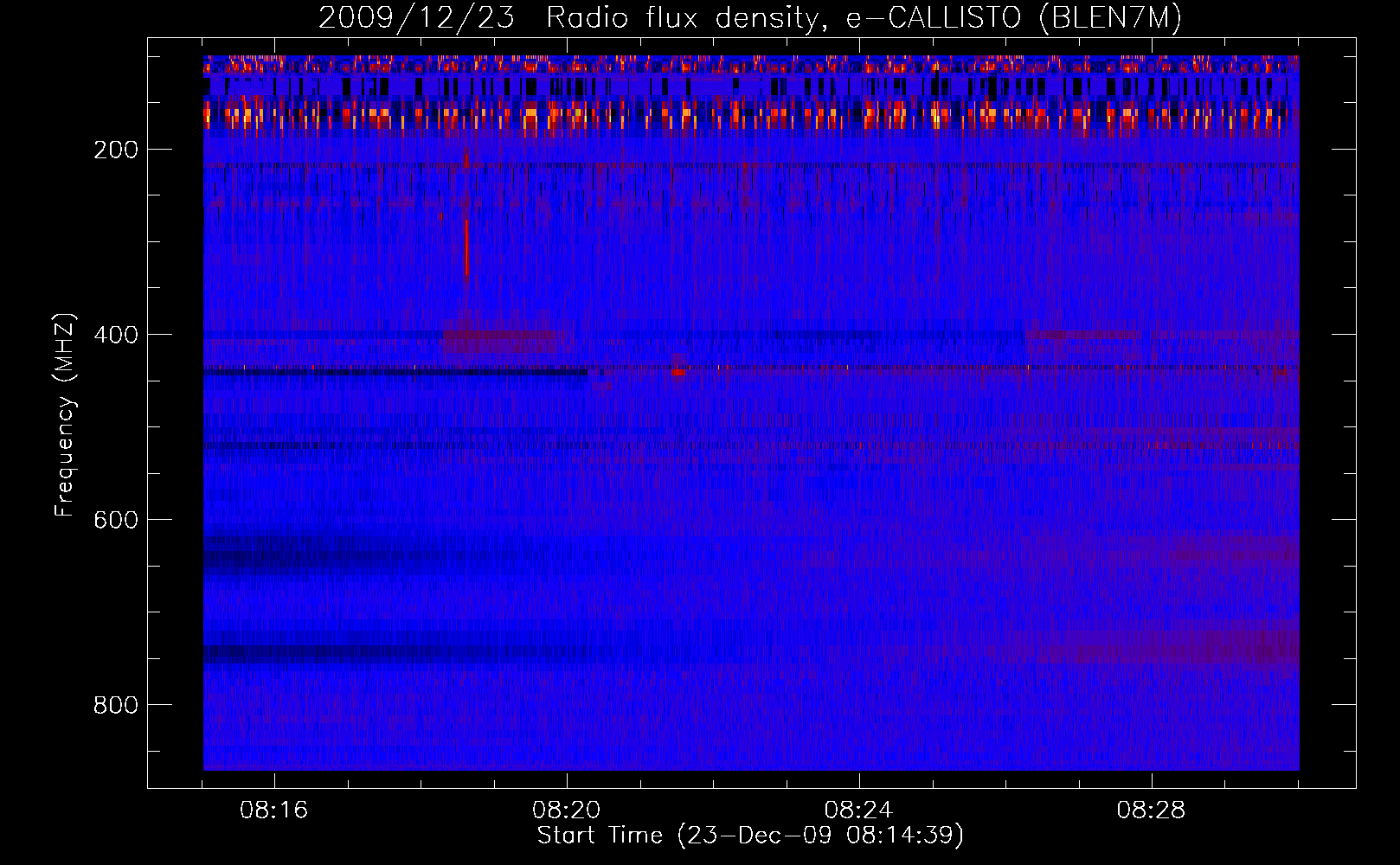The image size is (1400, 865).
Task: Click the 600 frequency tick label
Action: tap(116, 520)
